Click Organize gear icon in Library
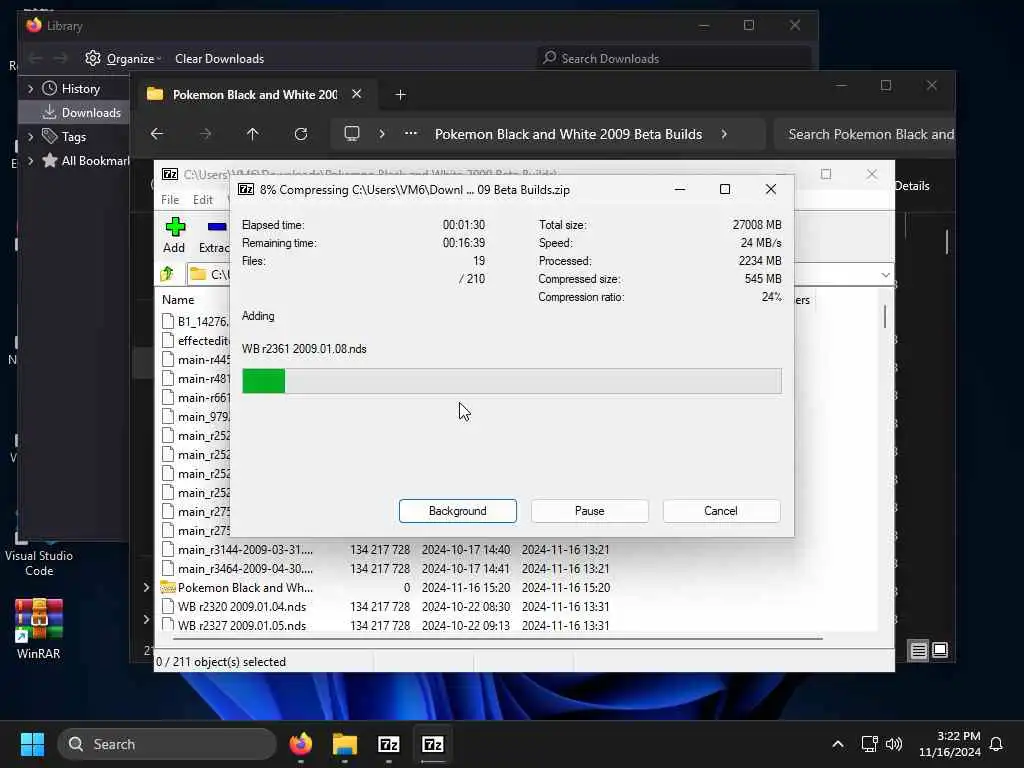This screenshot has height=768, width=1024. [x=93, y=58]
